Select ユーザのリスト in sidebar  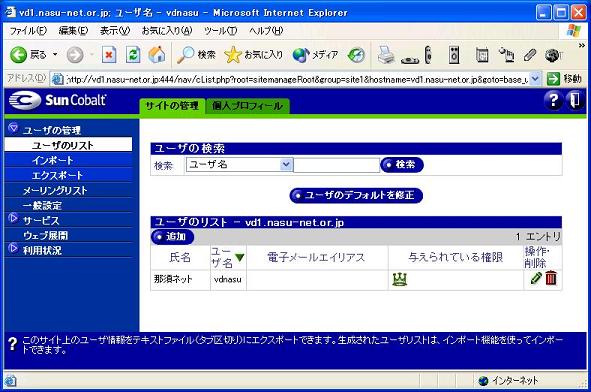pos(68,145)
